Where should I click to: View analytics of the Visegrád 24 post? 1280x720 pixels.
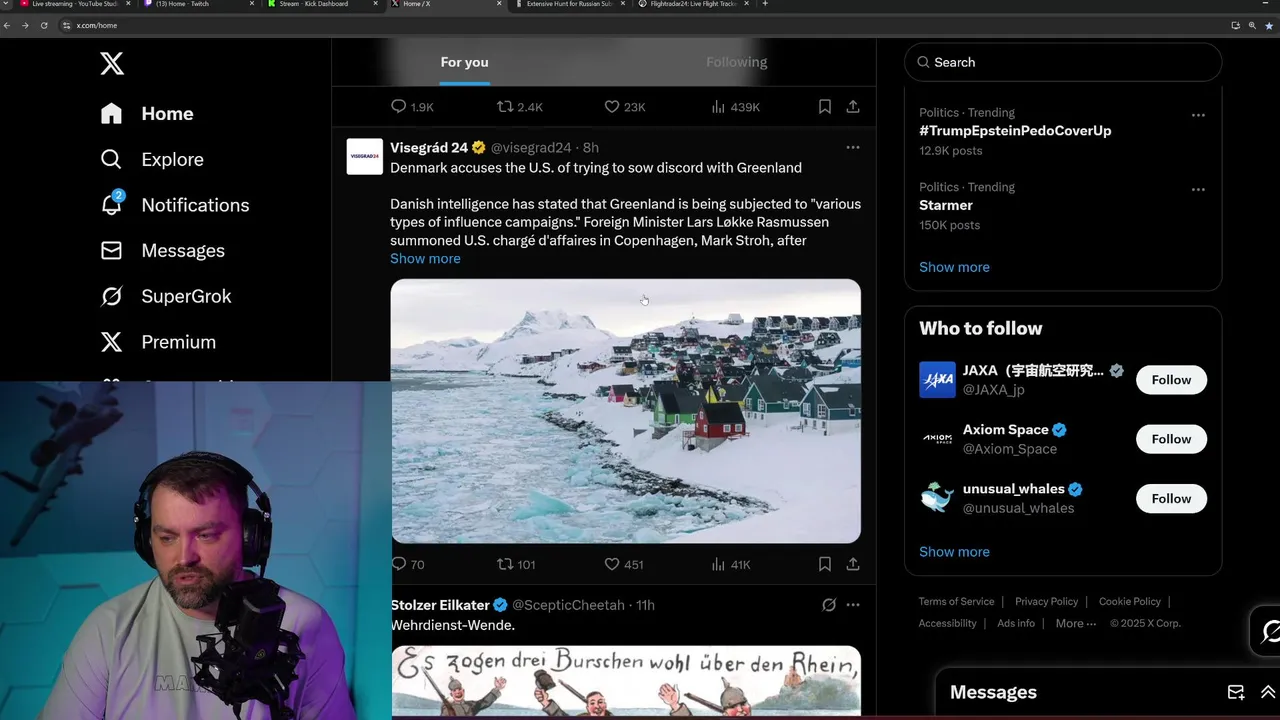click(x=730, y=564)
